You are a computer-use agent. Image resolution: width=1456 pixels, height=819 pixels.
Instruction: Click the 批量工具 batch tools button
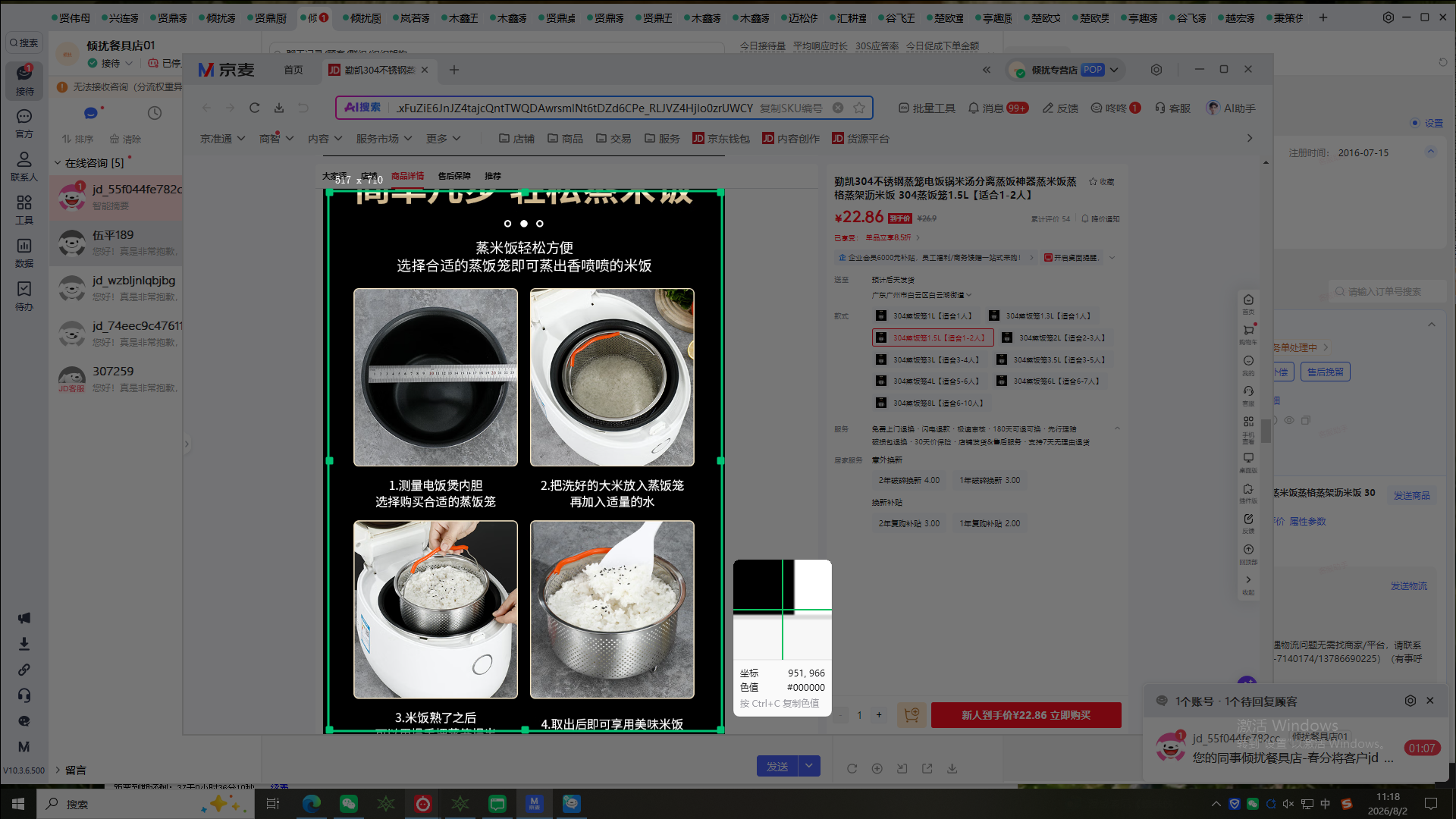(x=927, y=108)
